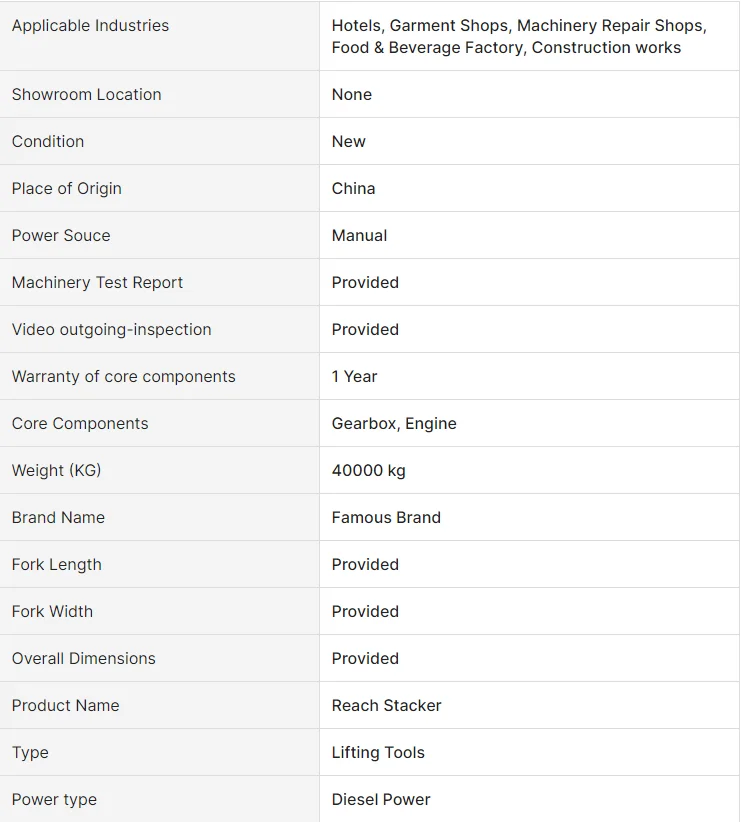This screenshot has height=822, width=741.
Task: Click the Weight (KG) label
Action: tap(56, 471)
